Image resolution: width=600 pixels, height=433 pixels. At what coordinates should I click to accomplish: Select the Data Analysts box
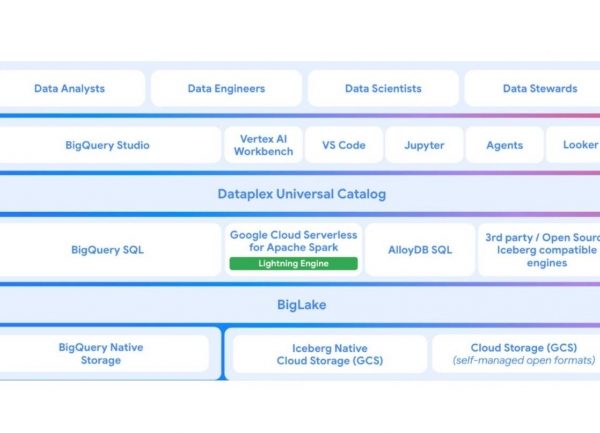click(x=71, y=88)
